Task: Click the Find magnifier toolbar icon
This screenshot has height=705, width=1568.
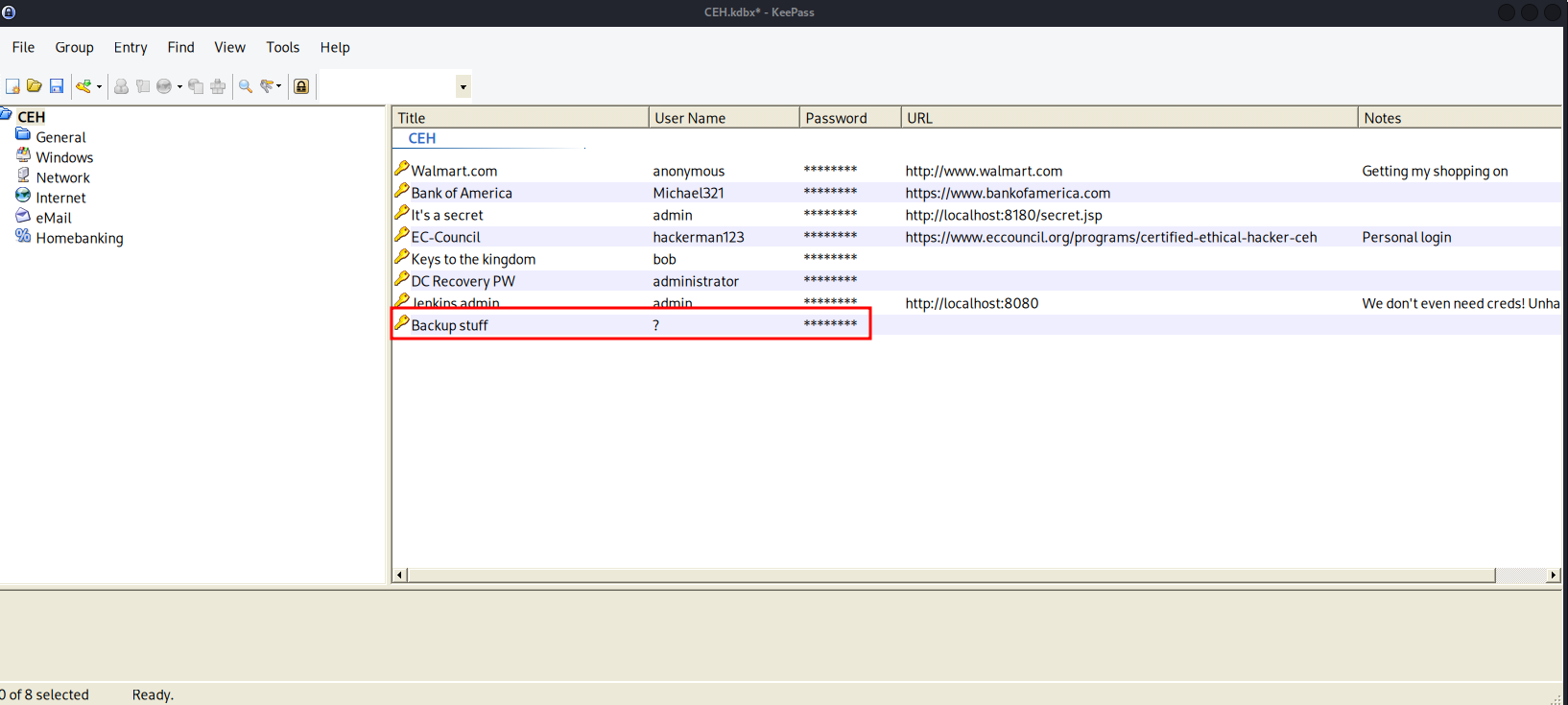Action: (246, 86)
